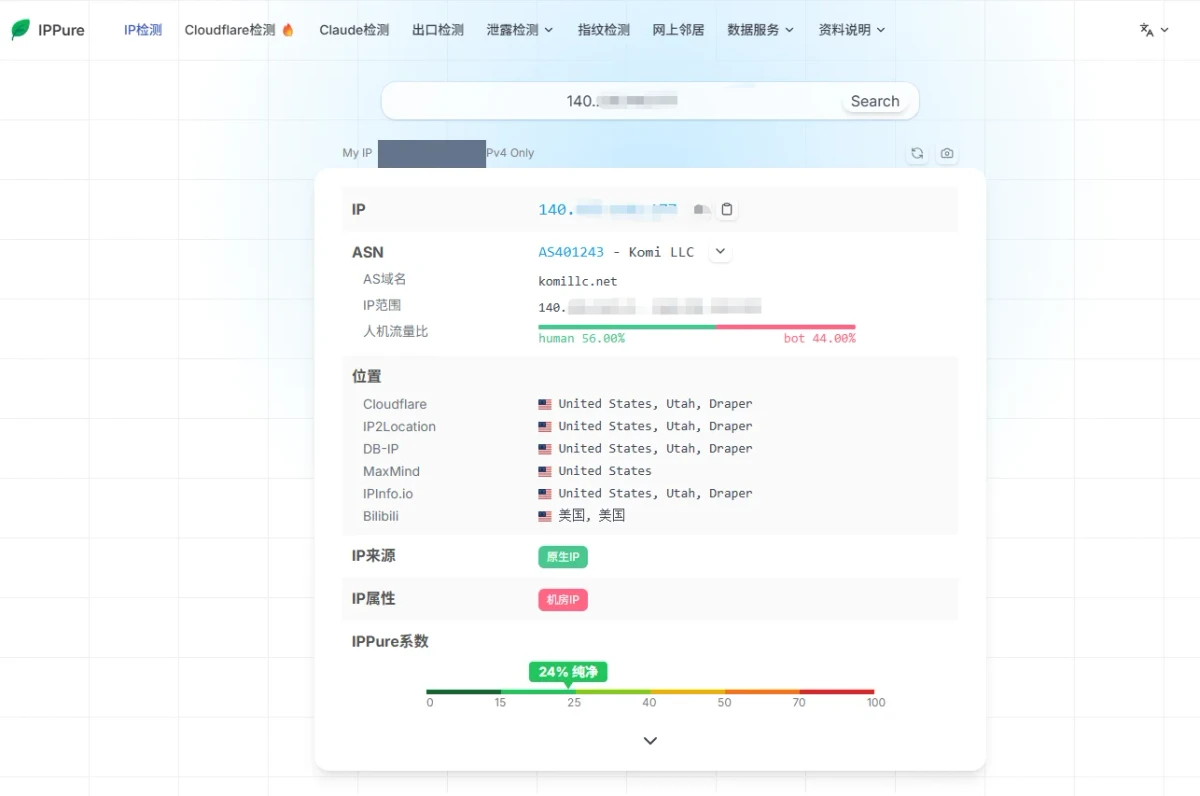This screenshot has width=1200, height=796.
Task: Open 网上邻居 page
Action: point(679,30)
